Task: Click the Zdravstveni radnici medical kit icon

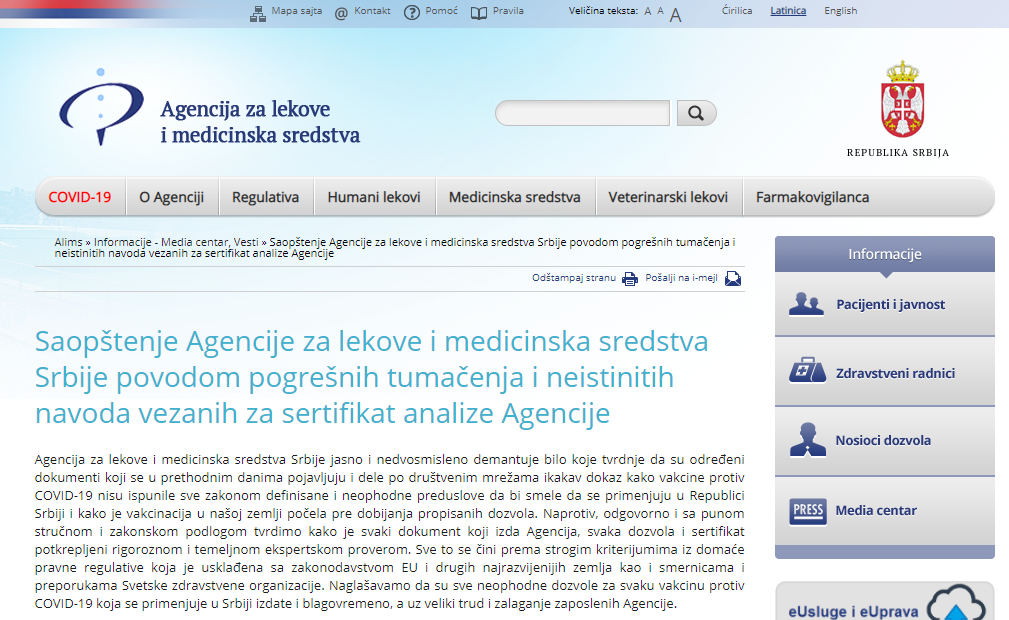Action: click(x=808, y=370)
